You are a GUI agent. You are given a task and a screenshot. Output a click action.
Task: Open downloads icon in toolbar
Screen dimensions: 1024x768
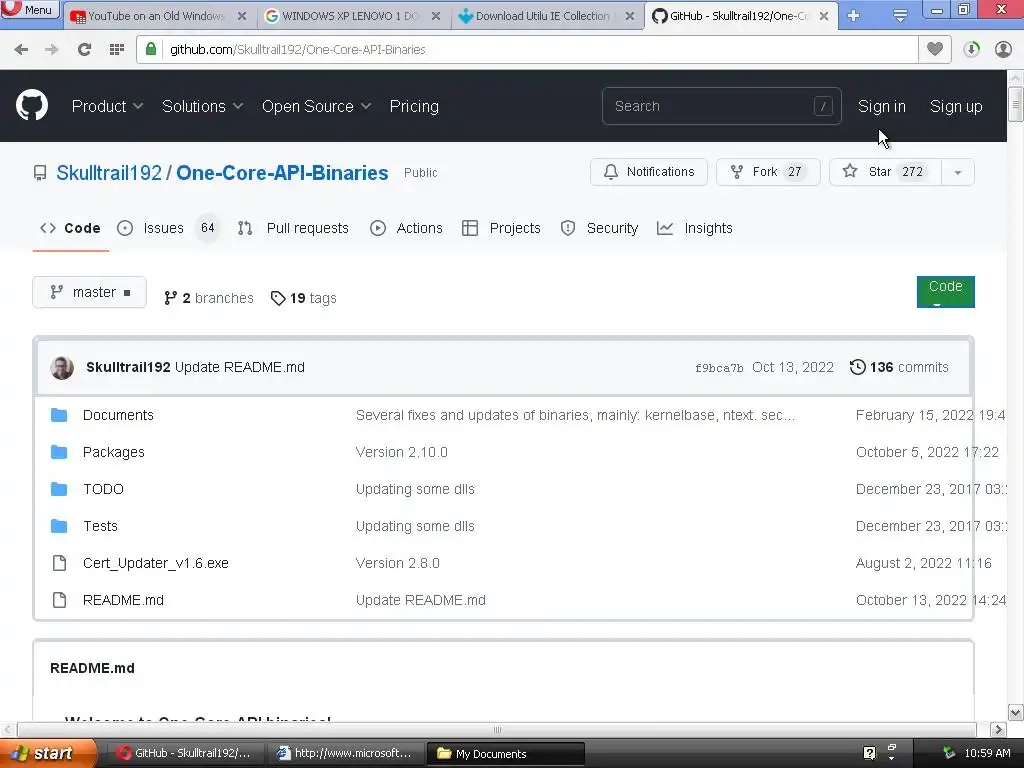tap(971, 50)
